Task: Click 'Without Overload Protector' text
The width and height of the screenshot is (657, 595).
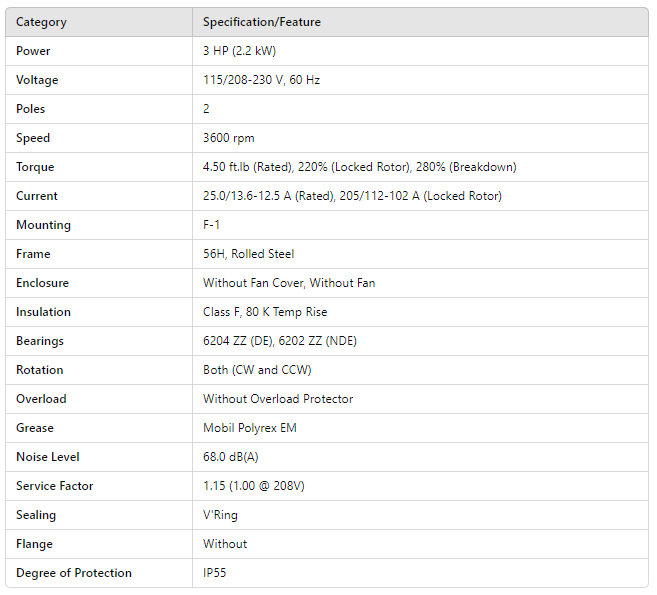Action: pyautogui.click(x=278, y=399)
